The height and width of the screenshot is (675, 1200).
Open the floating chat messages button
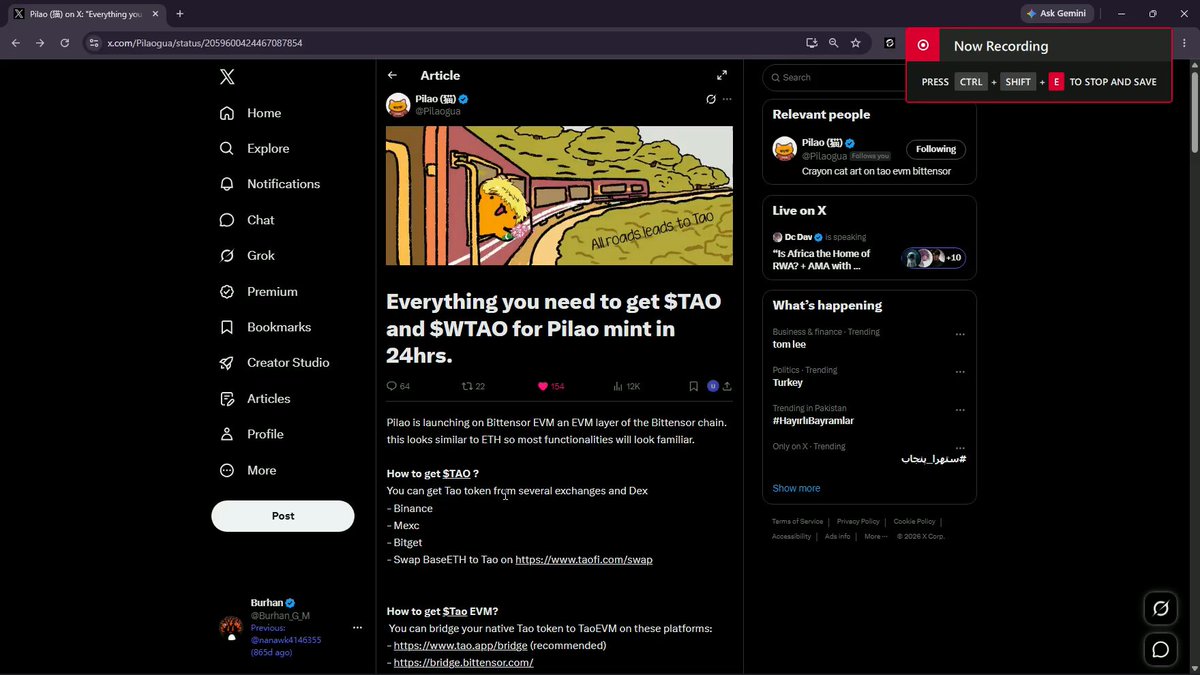tap(1161, 650)
